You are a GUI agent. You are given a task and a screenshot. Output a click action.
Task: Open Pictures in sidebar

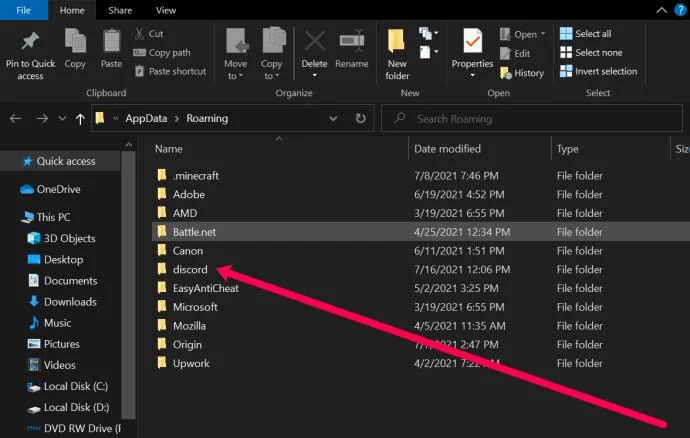[54, 344]
